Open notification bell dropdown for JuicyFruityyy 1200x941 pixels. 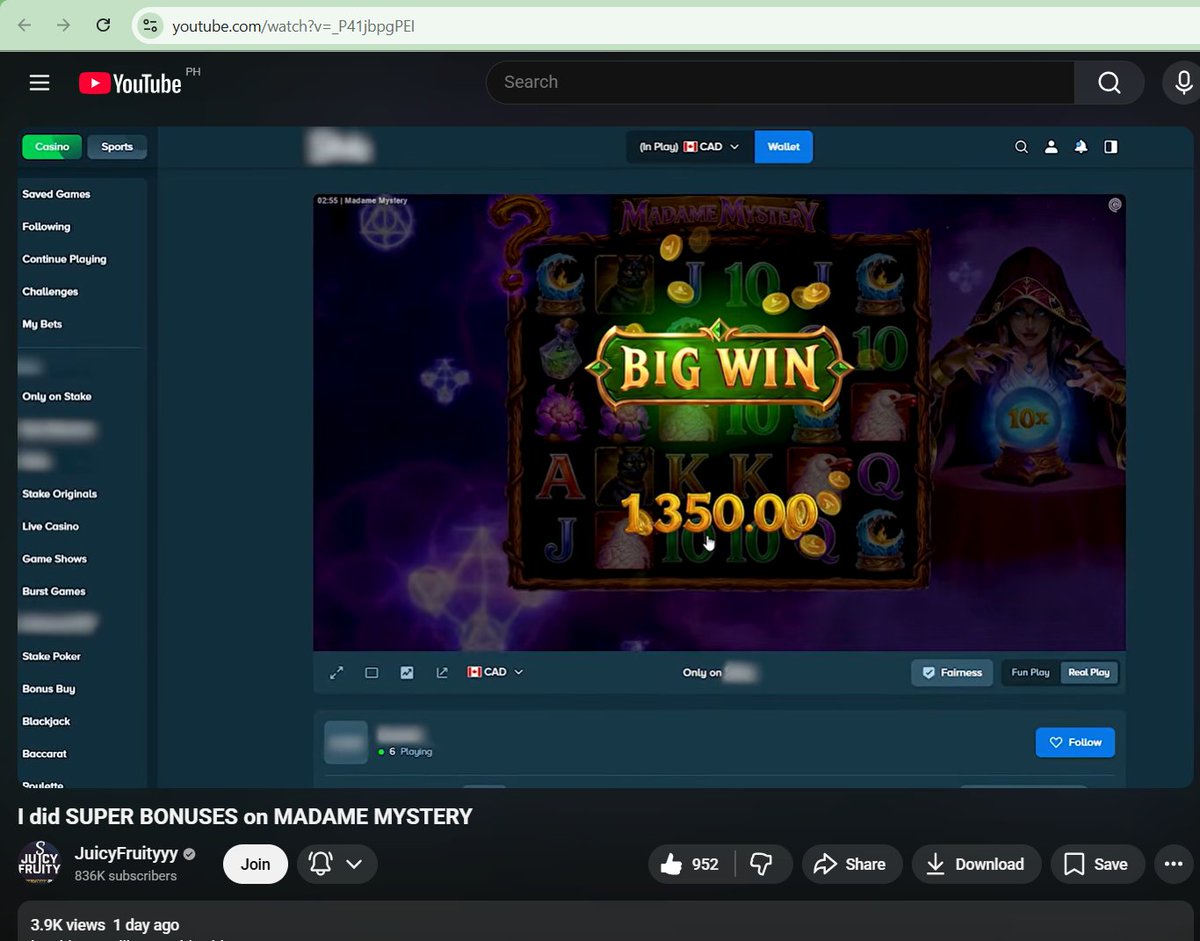tap(337, 864)
